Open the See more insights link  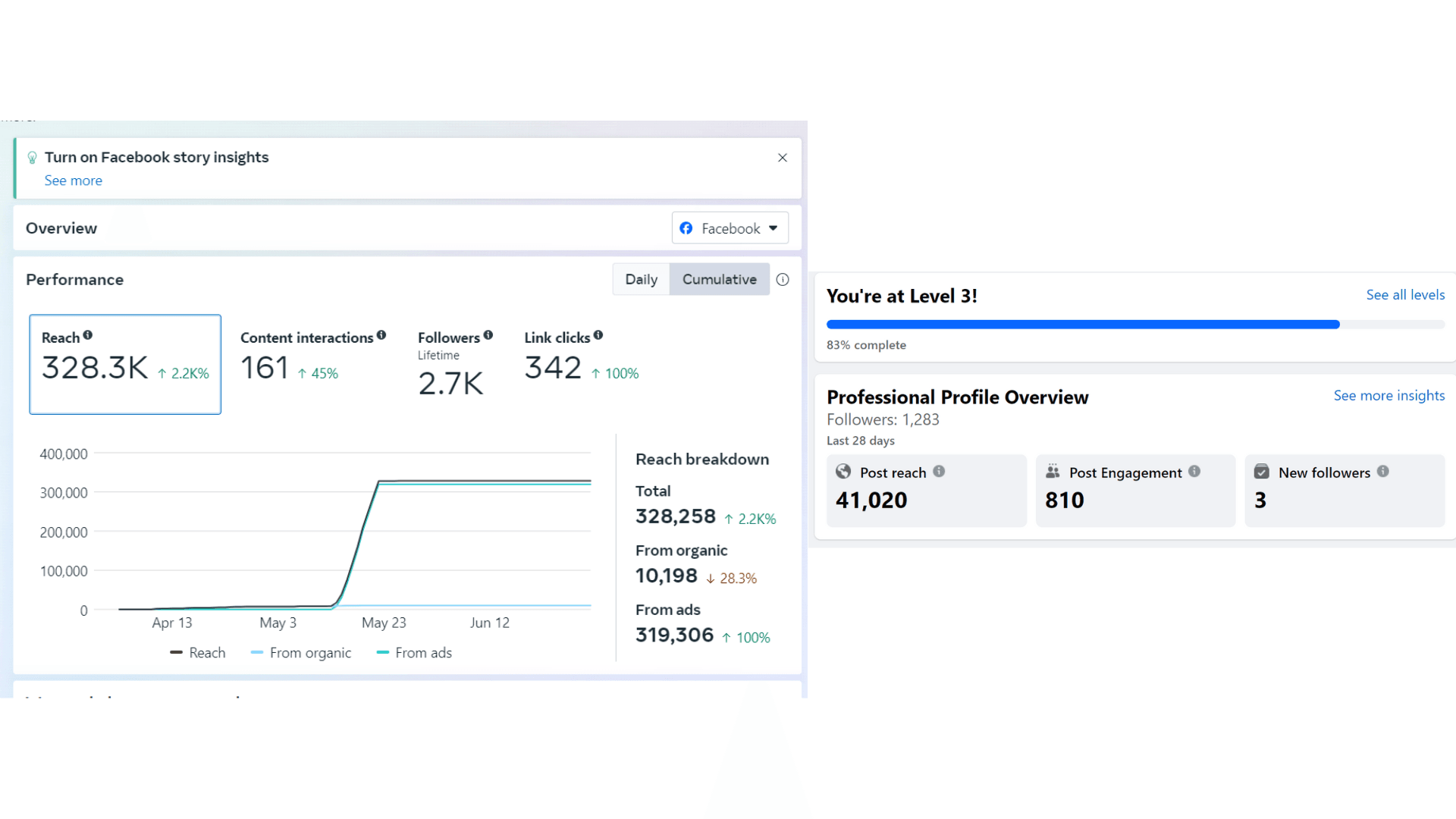pos(1389,396)
